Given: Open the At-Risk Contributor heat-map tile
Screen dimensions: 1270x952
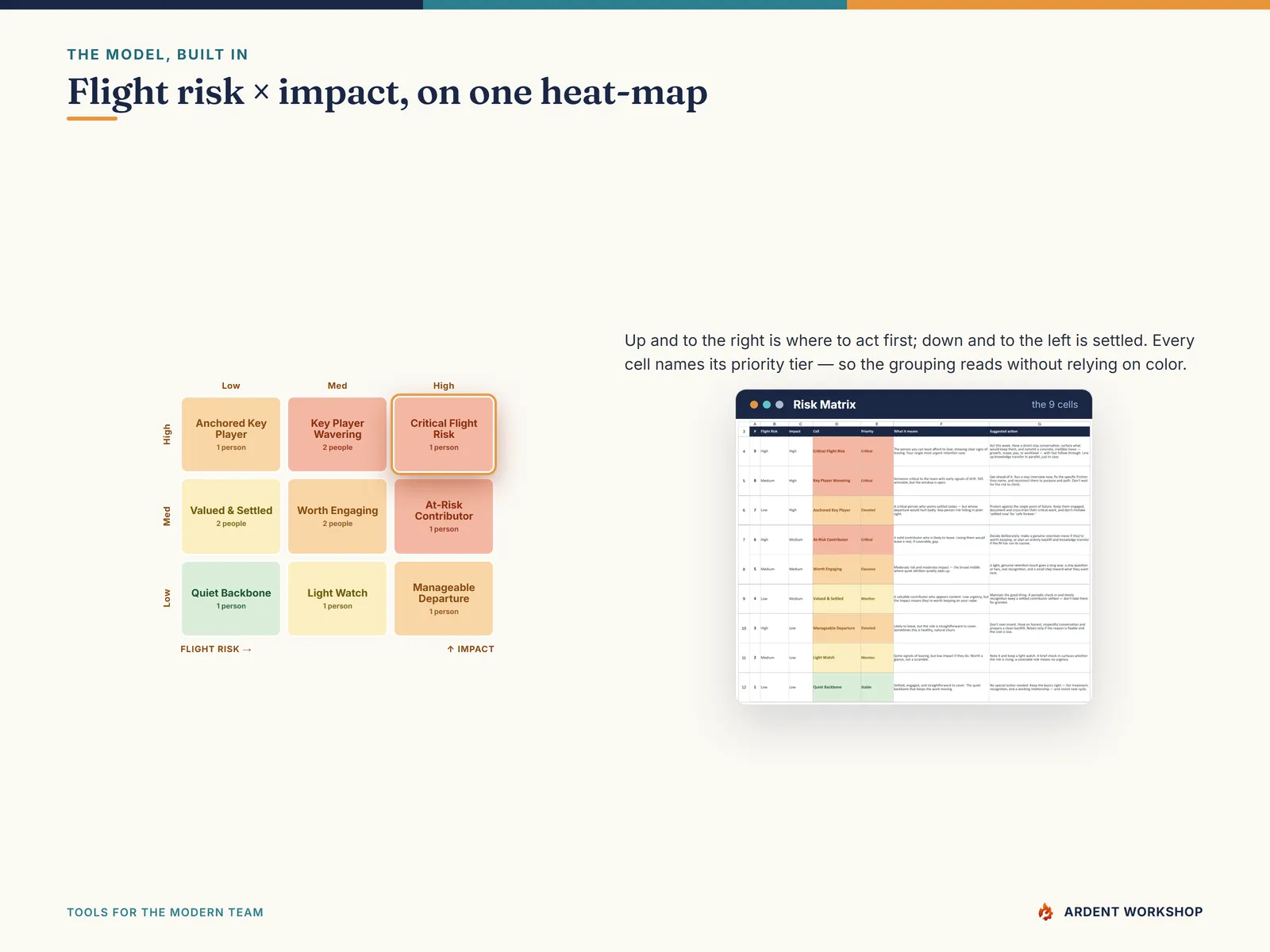Looking at the screenshot, I should 444,516.
